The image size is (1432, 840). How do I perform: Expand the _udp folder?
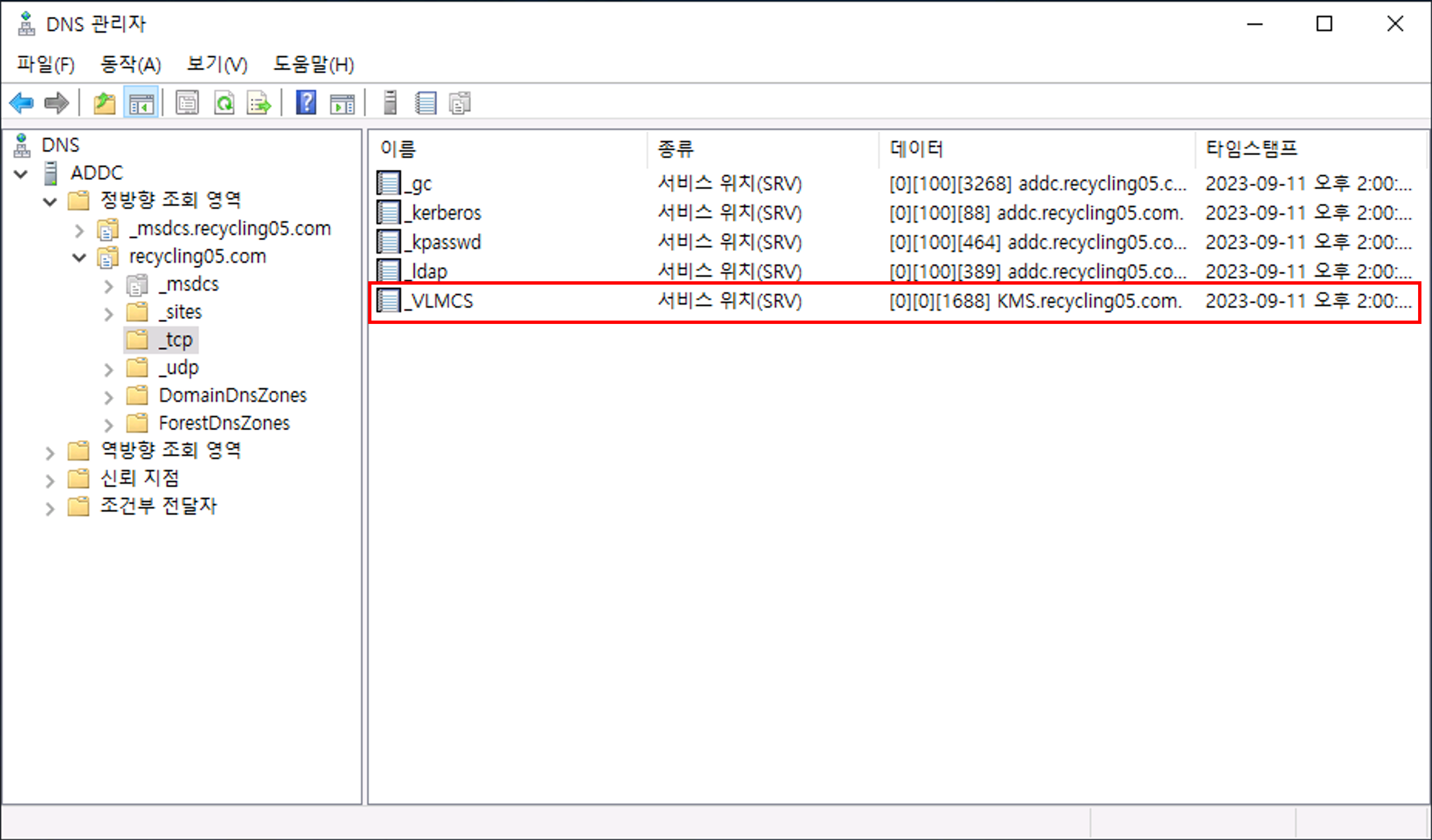(108, 370)
